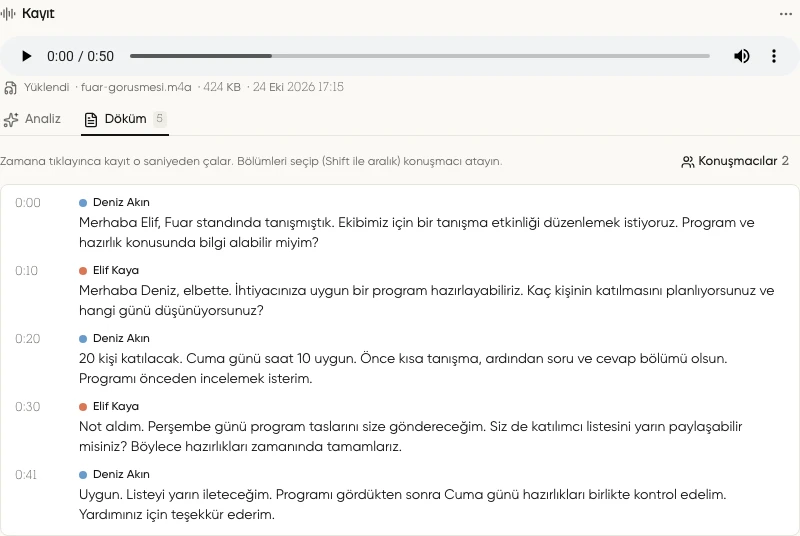Jump to the 0:30 timestamp
The image size is (800, 536).
pyautogui.click(x=28, y=406)
